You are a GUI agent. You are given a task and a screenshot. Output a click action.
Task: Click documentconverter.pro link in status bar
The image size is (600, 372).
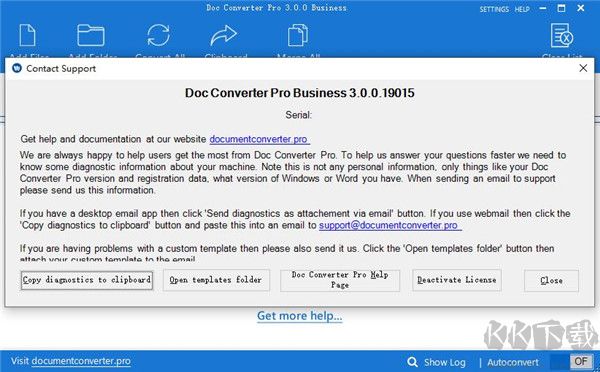pyautogui.click(x=81, y=361)
